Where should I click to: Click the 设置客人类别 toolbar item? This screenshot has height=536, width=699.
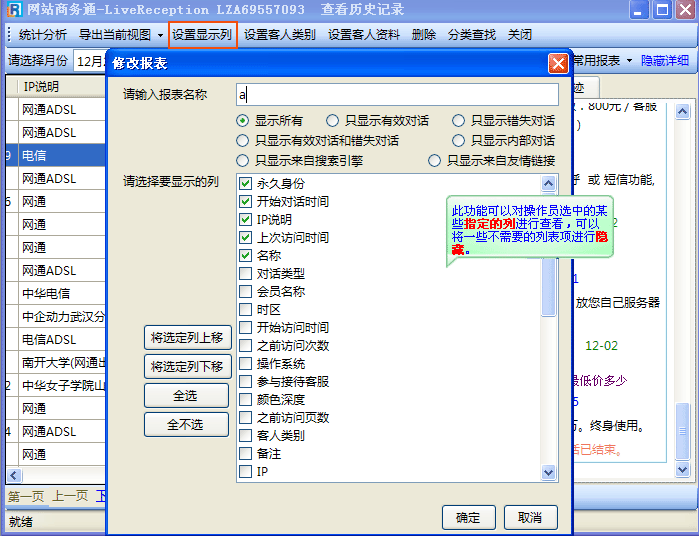point(279,35)
